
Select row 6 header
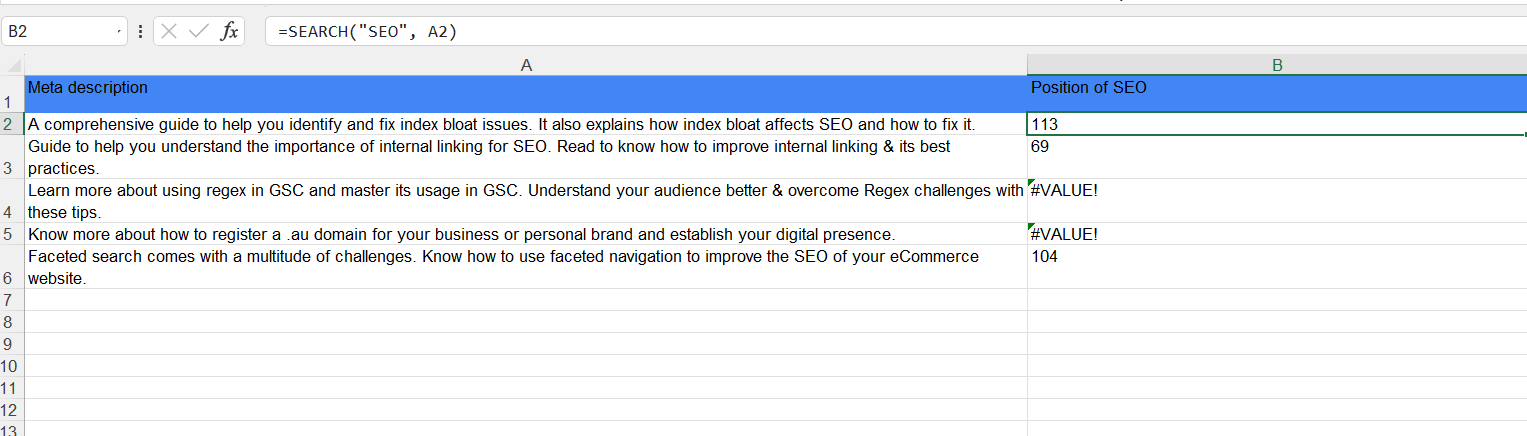point(12,268)
